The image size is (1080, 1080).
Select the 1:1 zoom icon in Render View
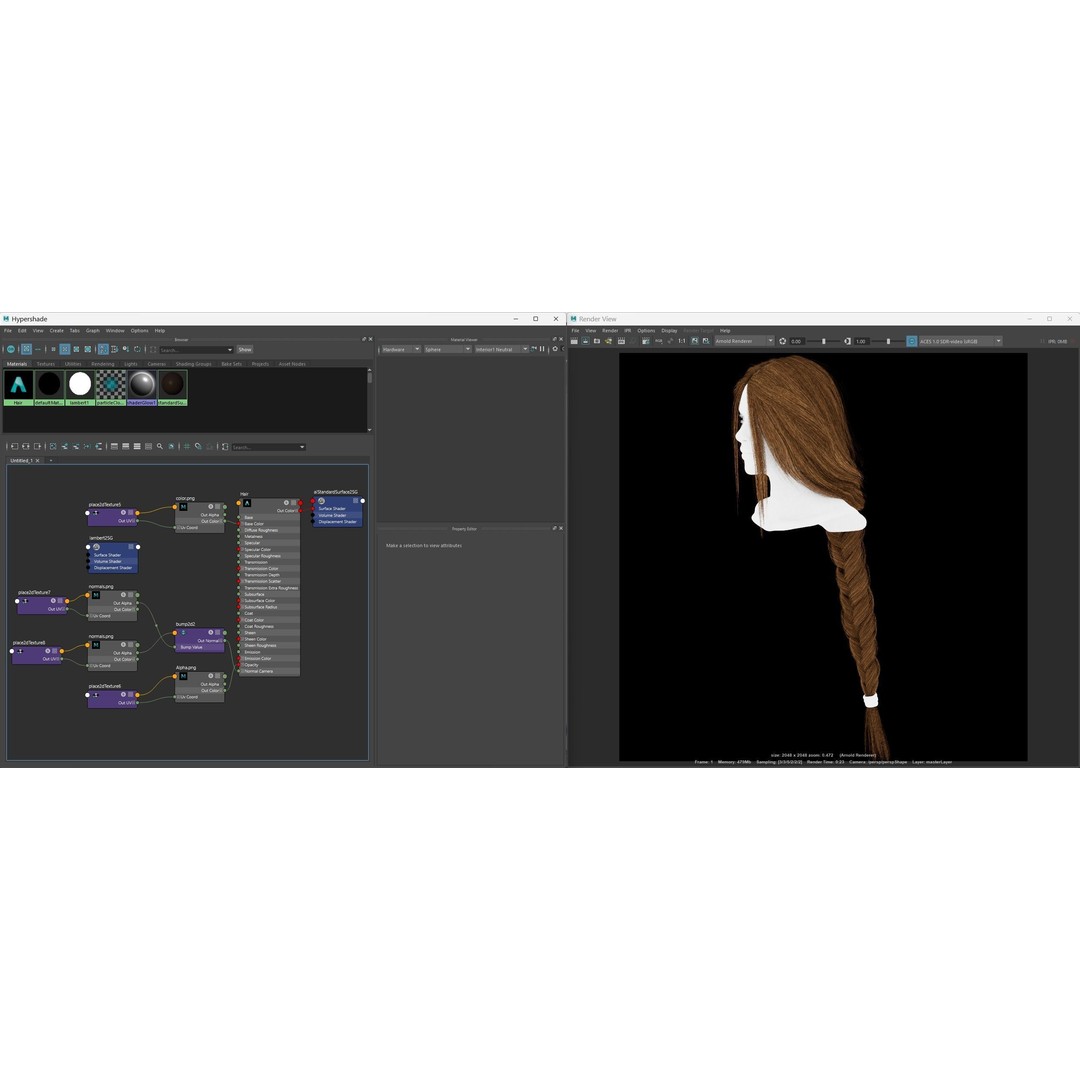click(x=680, y=340)
